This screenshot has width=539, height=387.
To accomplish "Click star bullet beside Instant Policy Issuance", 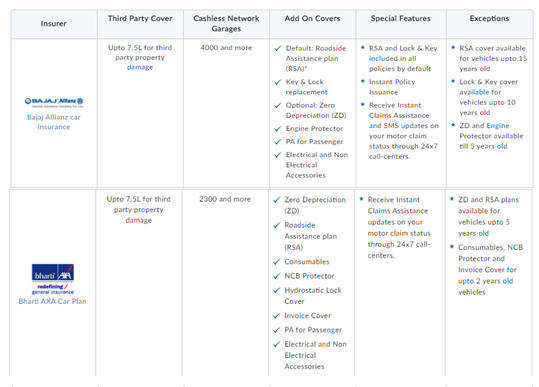I will (x=362, y=81).
